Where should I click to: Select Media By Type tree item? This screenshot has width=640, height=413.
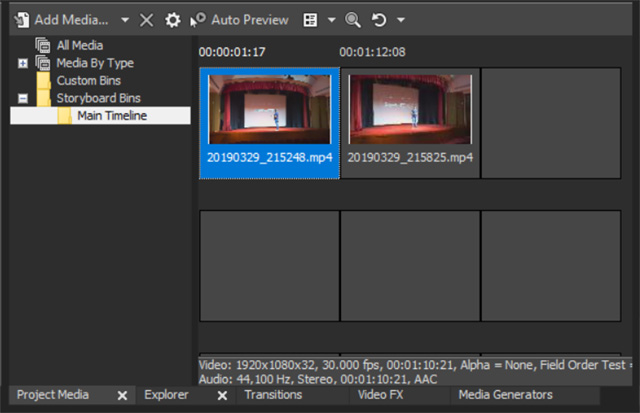tap(95, 63)
